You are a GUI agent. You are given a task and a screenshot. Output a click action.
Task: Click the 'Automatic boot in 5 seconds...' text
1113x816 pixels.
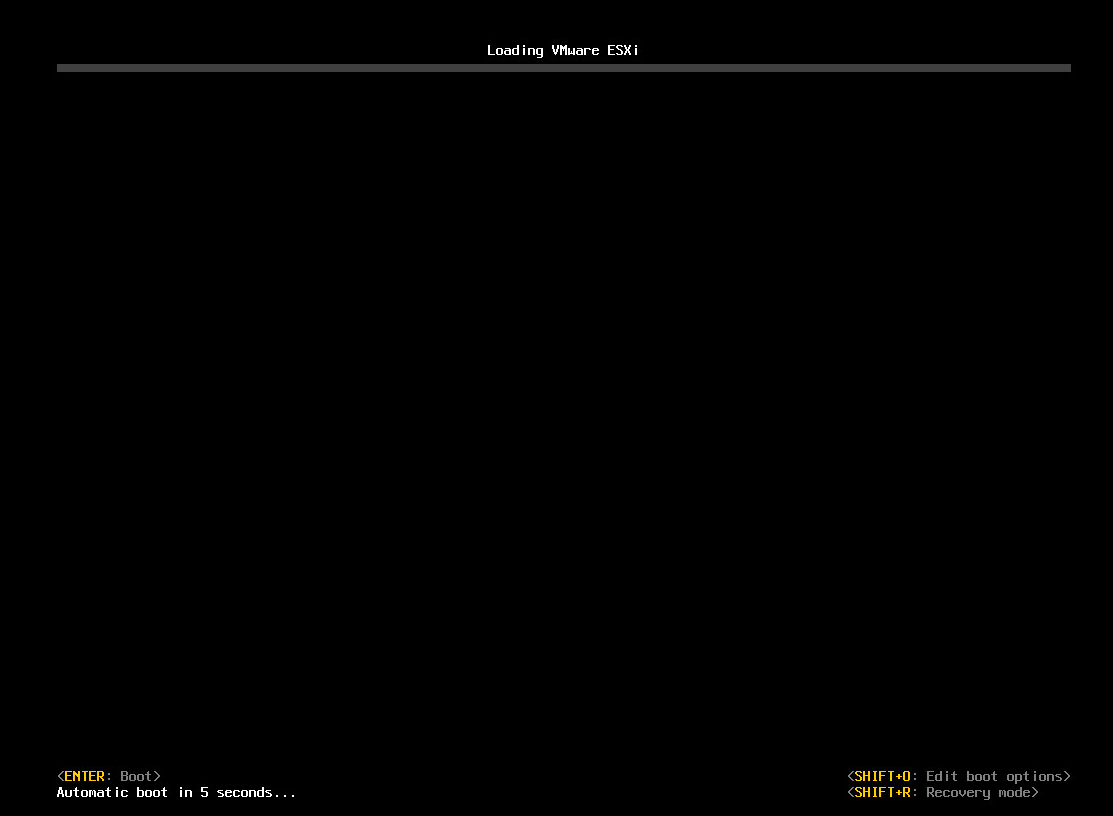(x=176, y=793)
